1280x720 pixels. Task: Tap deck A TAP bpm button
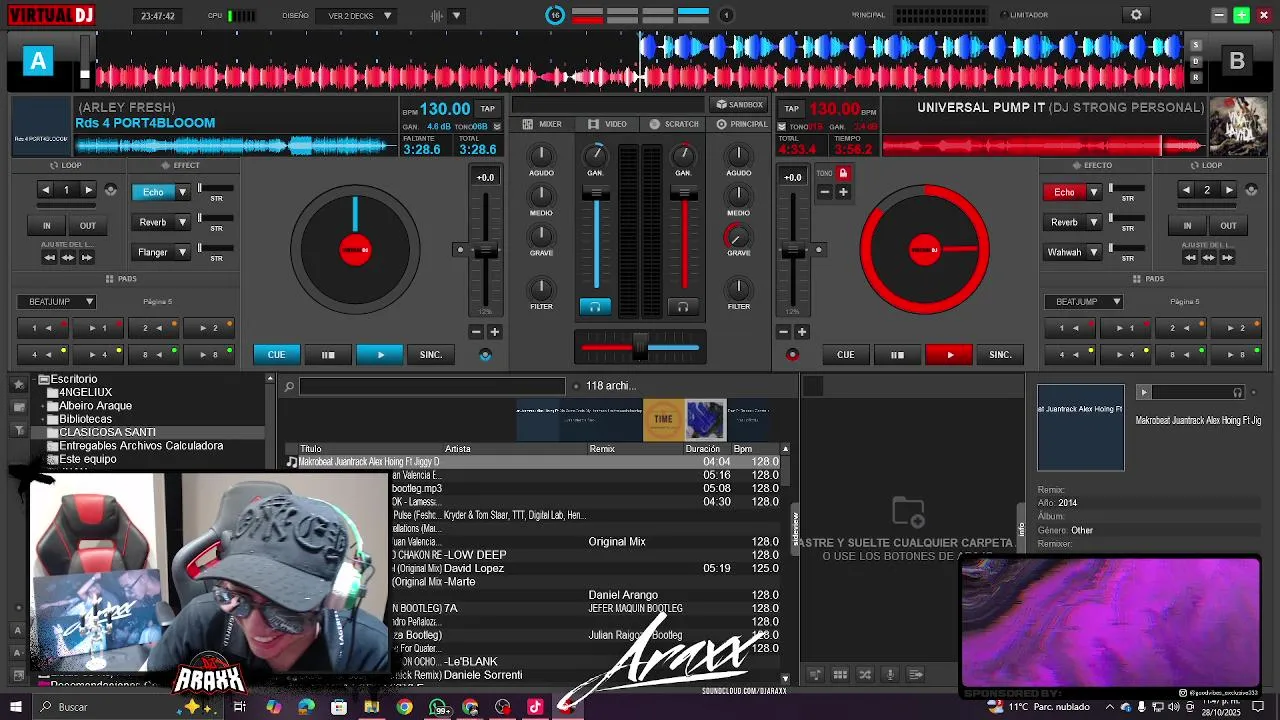click(487, 108)
